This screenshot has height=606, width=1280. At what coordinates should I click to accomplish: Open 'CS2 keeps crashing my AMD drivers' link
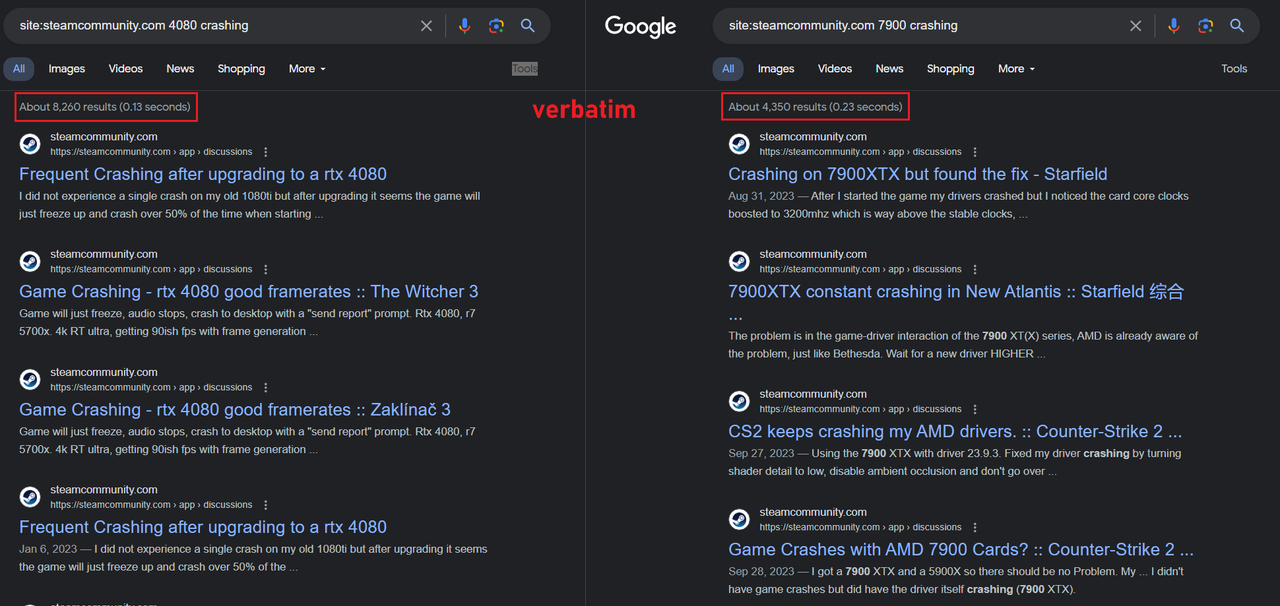(955, 432)
